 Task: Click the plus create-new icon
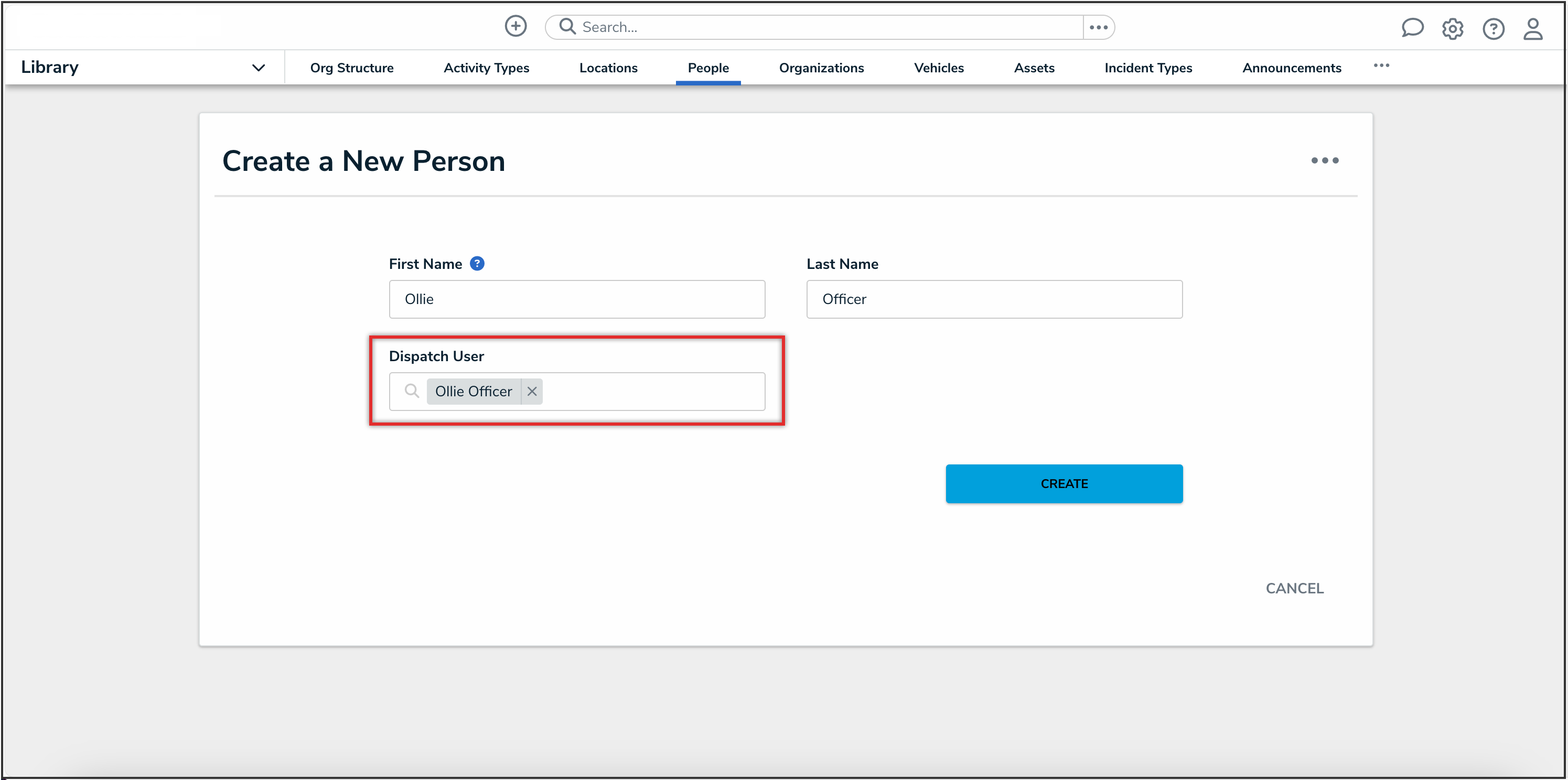pyautogui.click(x=515, y=26)
